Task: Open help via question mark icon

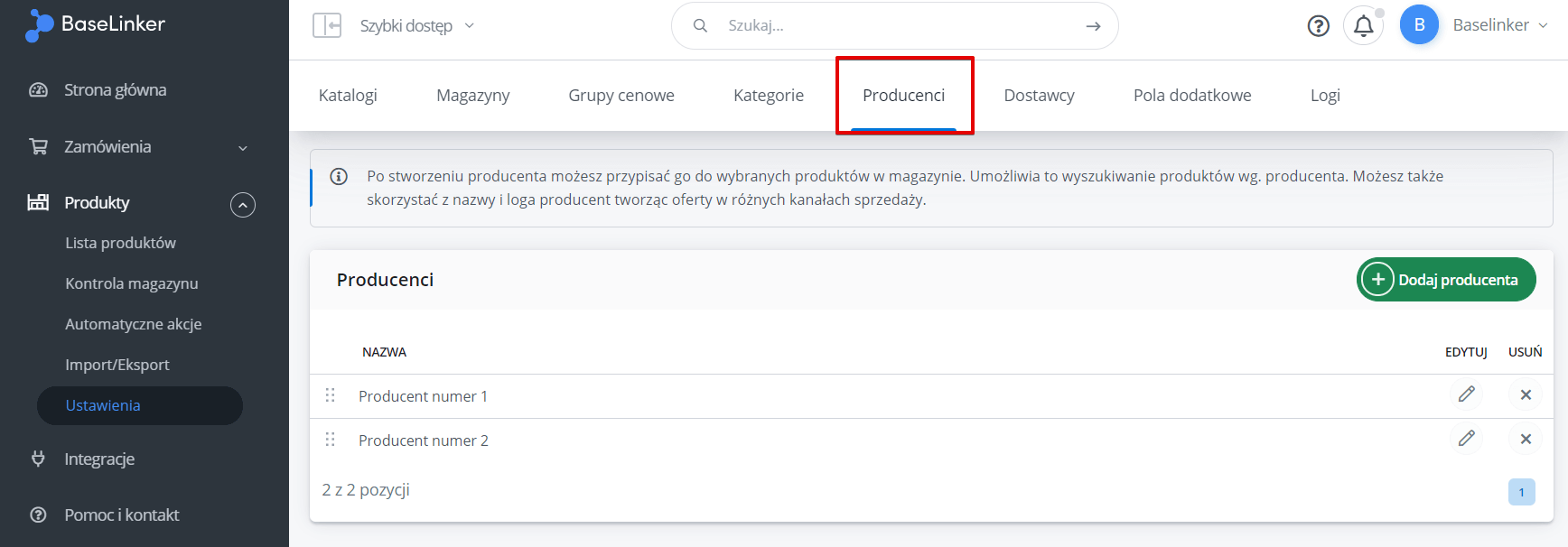Action: 1319,26
